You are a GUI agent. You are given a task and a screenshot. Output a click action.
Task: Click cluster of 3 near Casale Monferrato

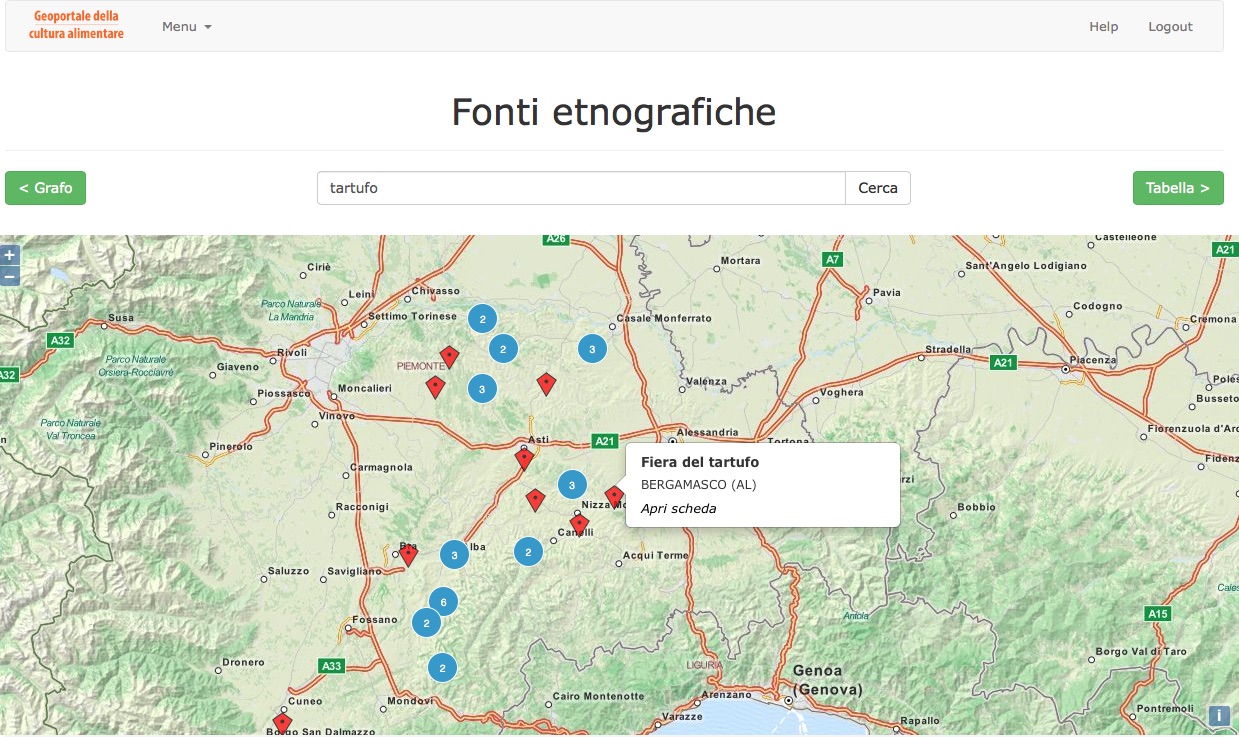point(593,349)
